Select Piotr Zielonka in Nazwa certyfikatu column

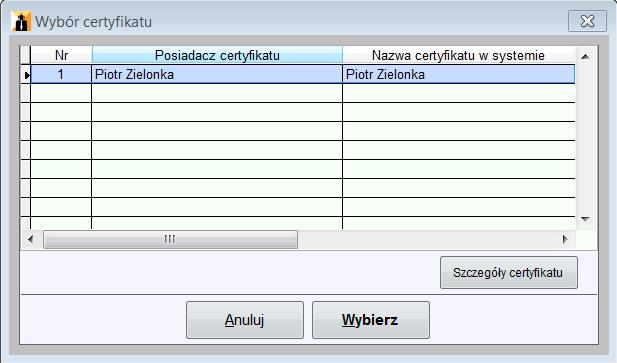click(459, 74)
